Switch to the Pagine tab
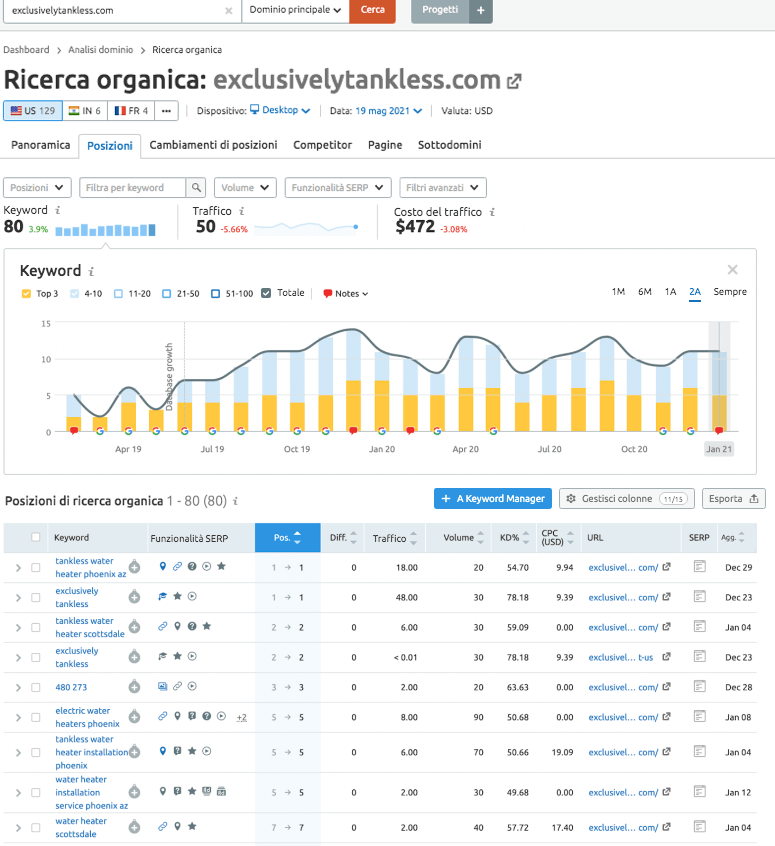Screen dimensions: 775x846 [385, 145]
